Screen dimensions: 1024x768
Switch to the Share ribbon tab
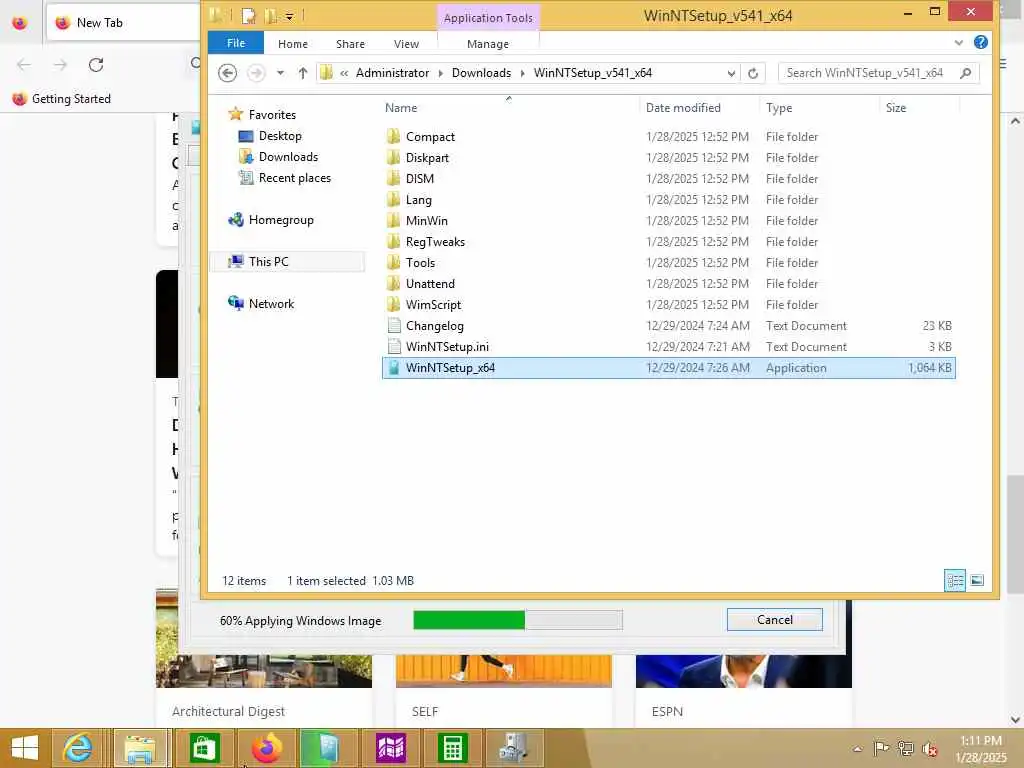350,44
